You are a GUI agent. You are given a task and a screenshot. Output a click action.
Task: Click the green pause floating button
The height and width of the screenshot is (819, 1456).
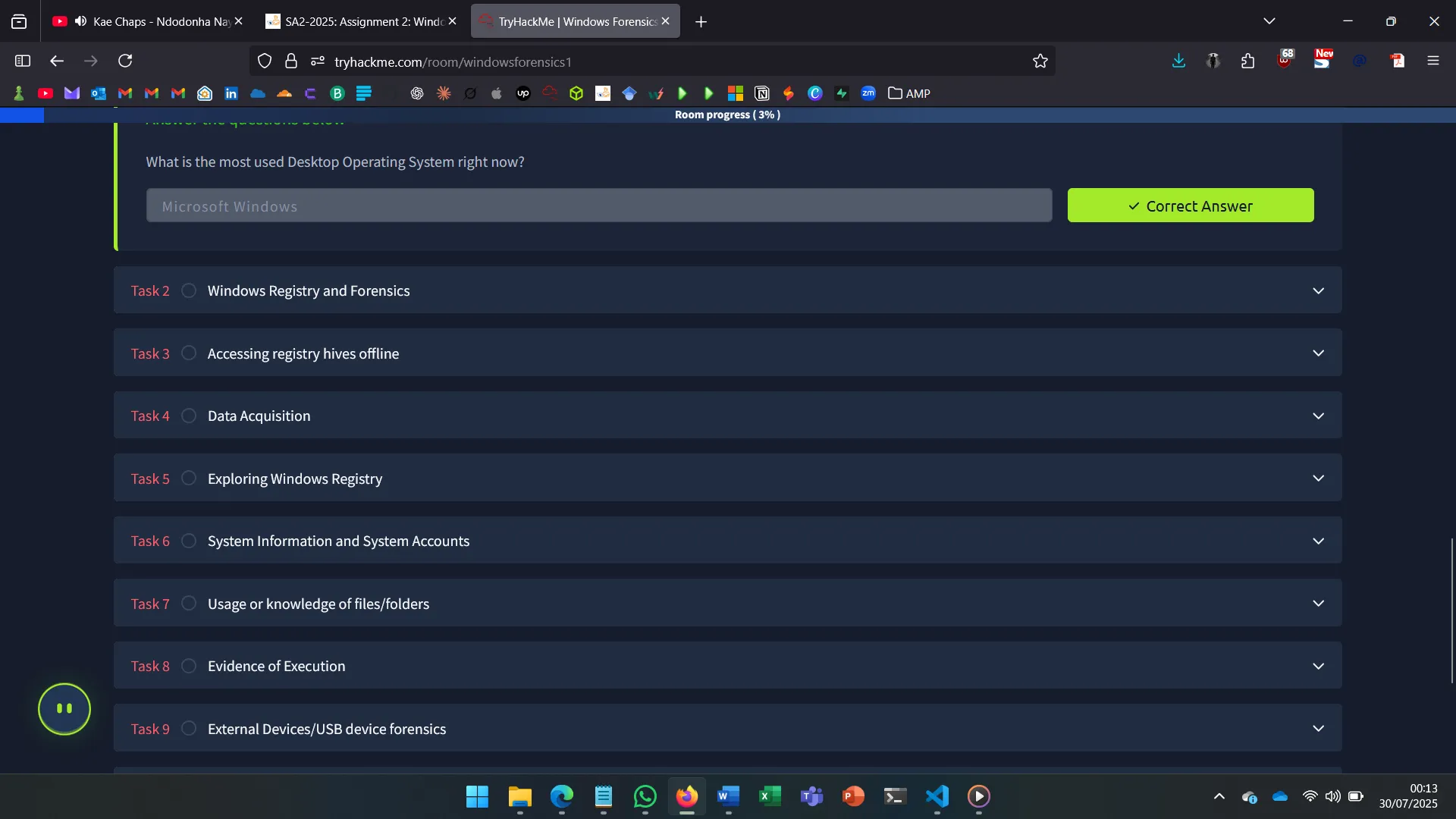coord(64,709)
